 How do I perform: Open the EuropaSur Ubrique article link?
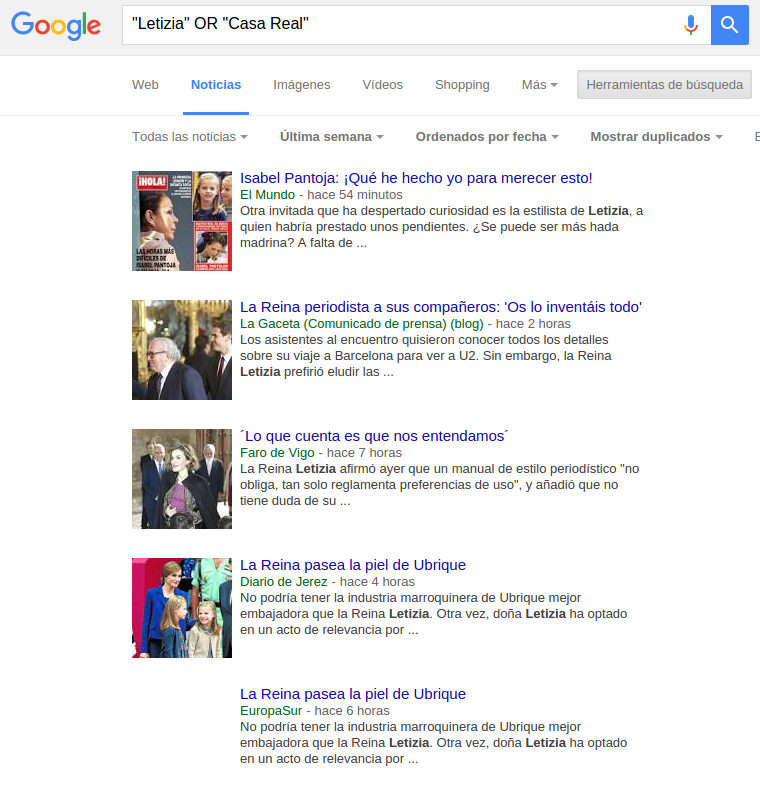(x=353, y=694)
